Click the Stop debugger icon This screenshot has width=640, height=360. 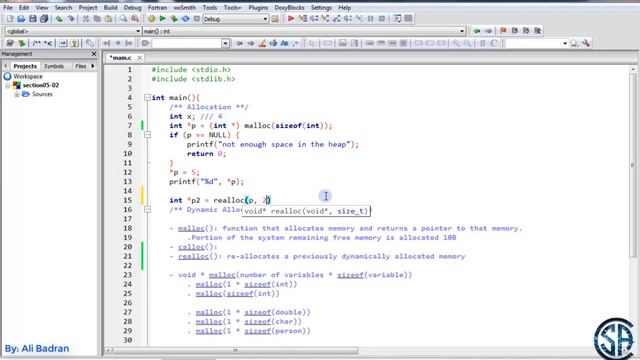pyautogui.click(x=382, y=19)
